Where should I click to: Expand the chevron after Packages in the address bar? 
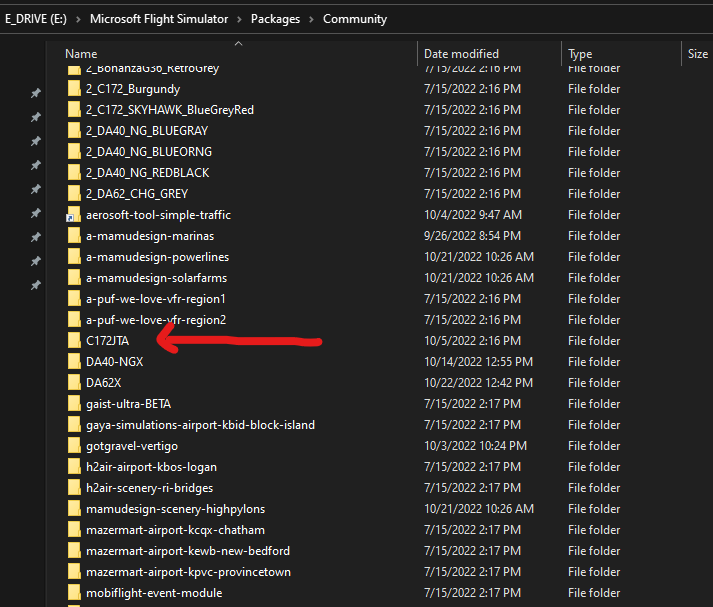[311, 20]
